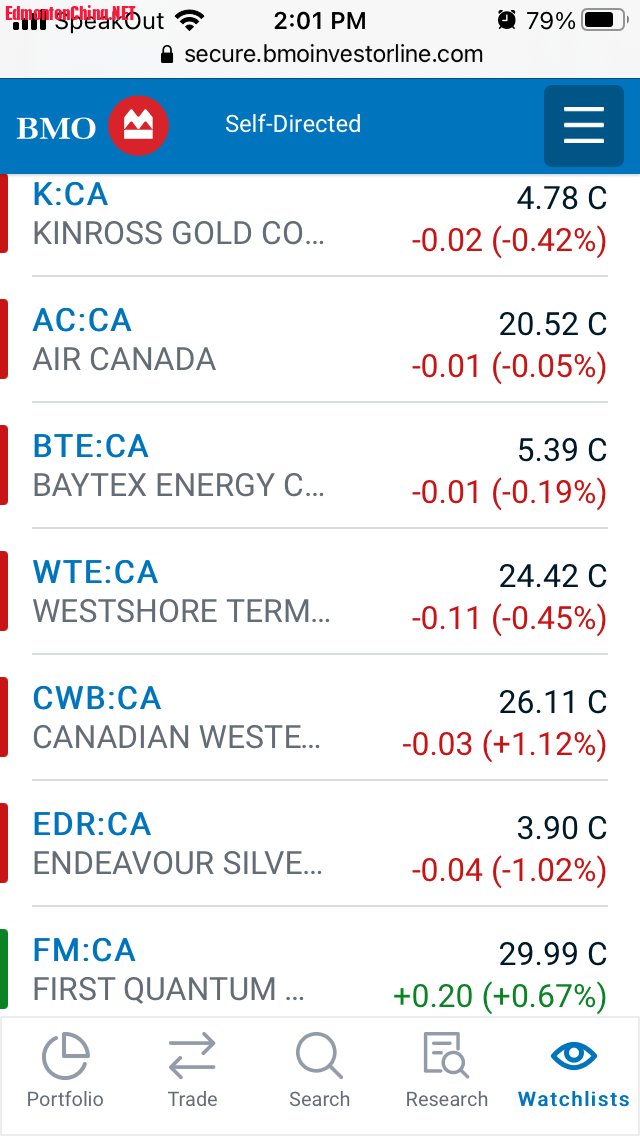This screenshot has height=1136, width=640.
Task: Tap the BMO logo icon
Action: [x=138, y=126]
